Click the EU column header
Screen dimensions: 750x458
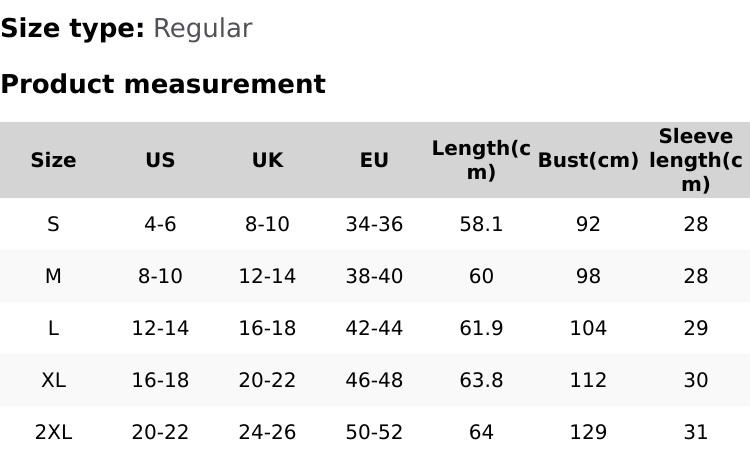(x=374, y=160)
